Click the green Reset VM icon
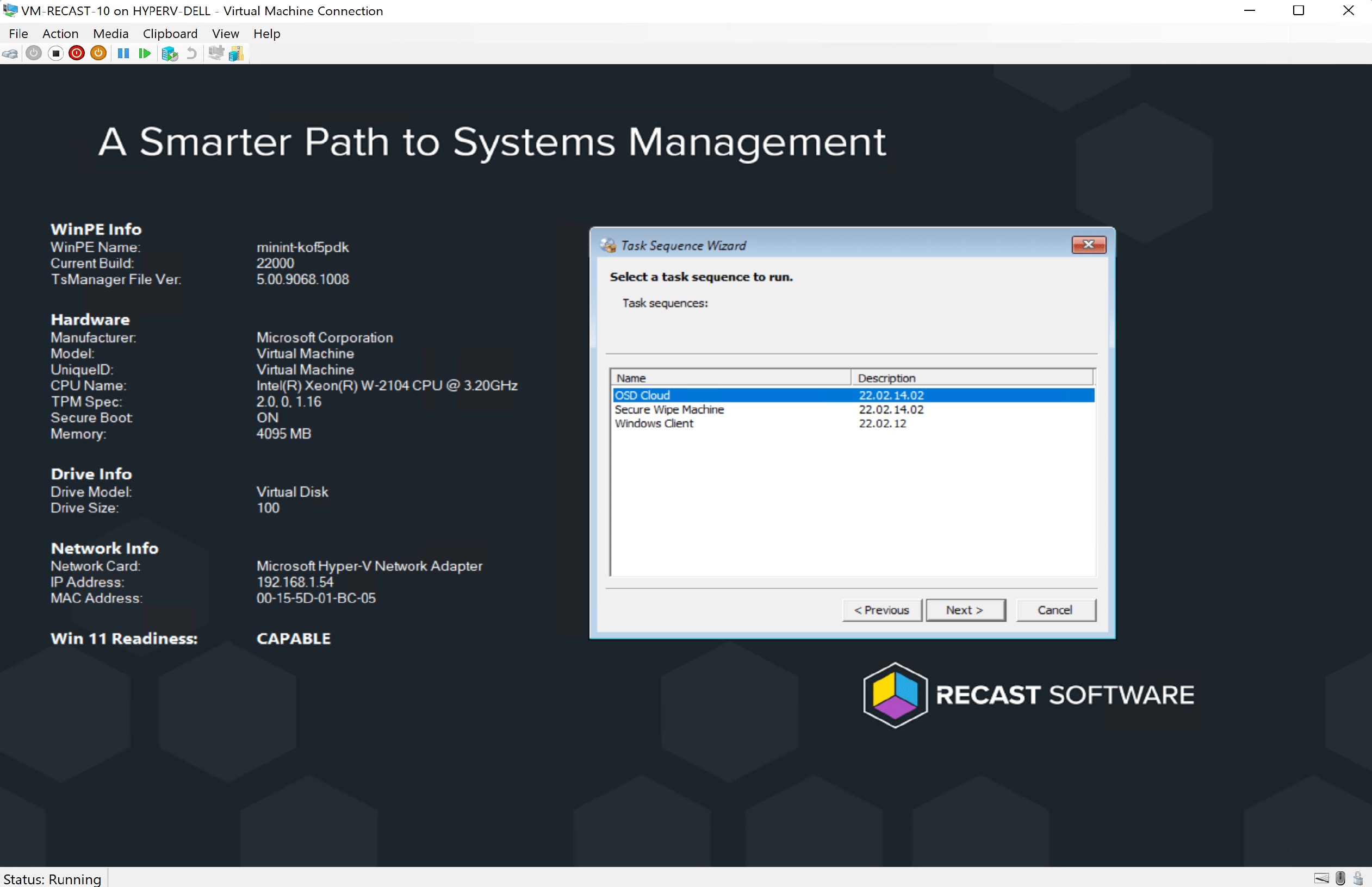 coord(144,54)
